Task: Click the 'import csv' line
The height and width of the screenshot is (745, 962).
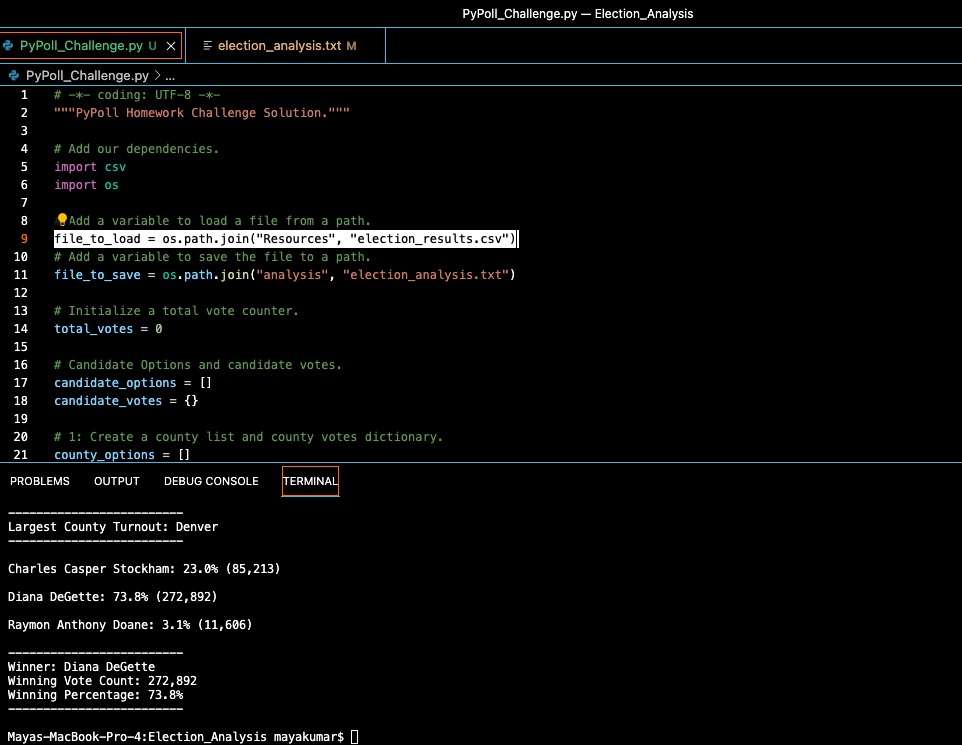Action: [x=90, y=167]
